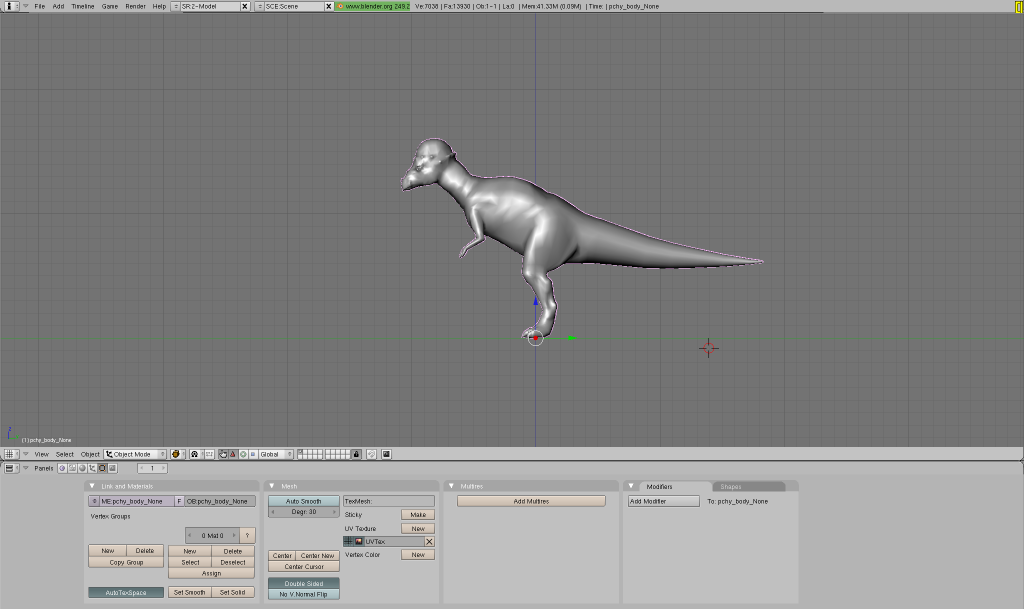Click the render preview icon in 3D header

(386, 454)
